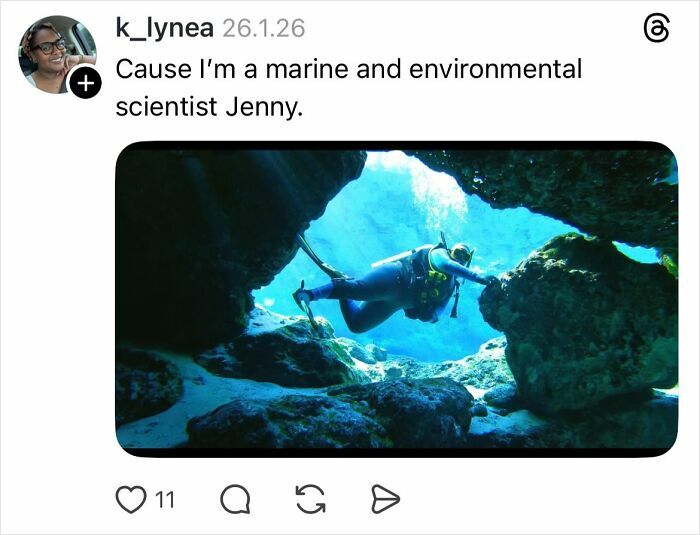Share the post via paper plane icon
The height and width of the screenshot is (535, 700).
[x=385, y=498]
